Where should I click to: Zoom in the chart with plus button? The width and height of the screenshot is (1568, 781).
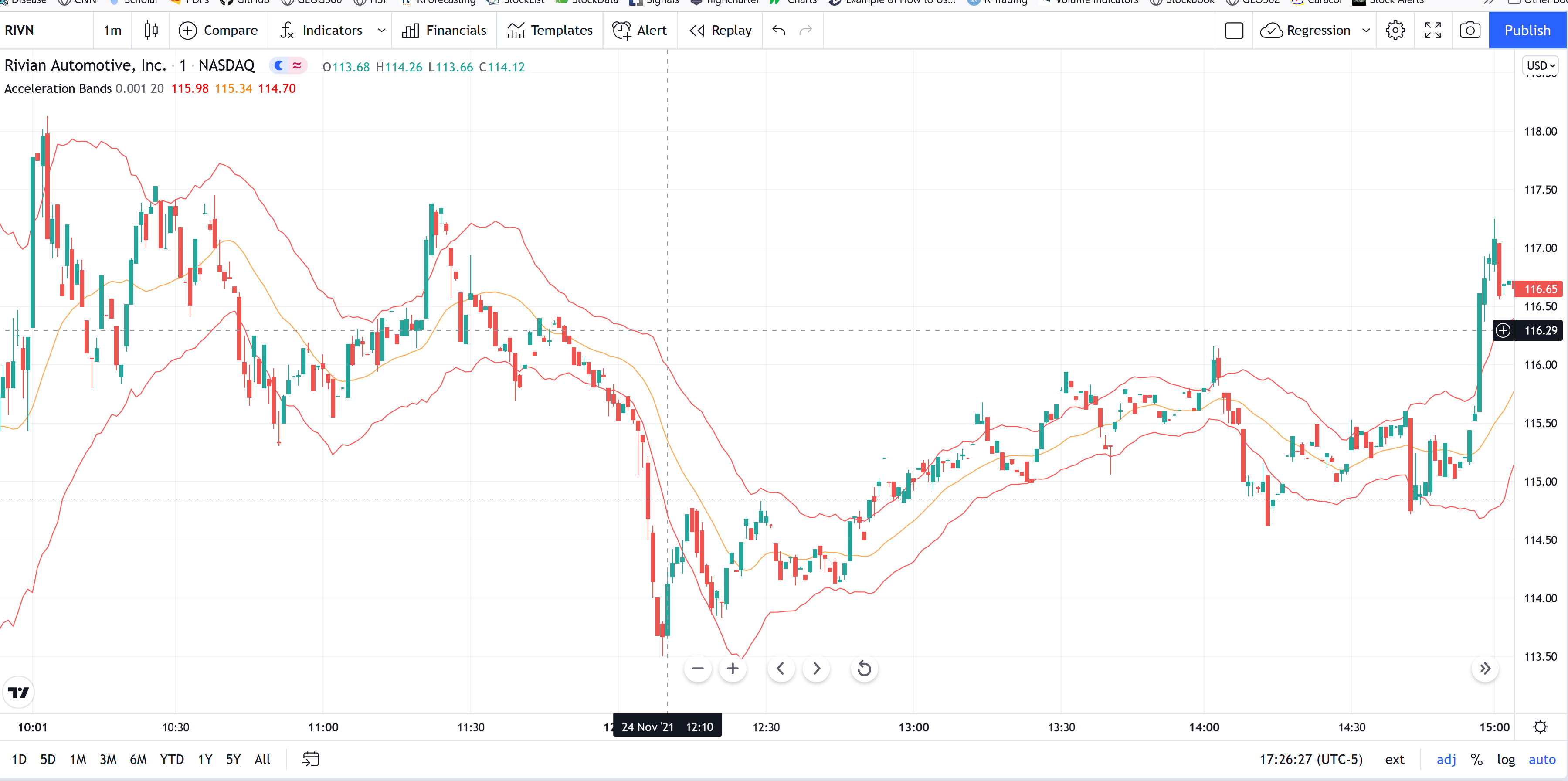(x=733, y=669)
